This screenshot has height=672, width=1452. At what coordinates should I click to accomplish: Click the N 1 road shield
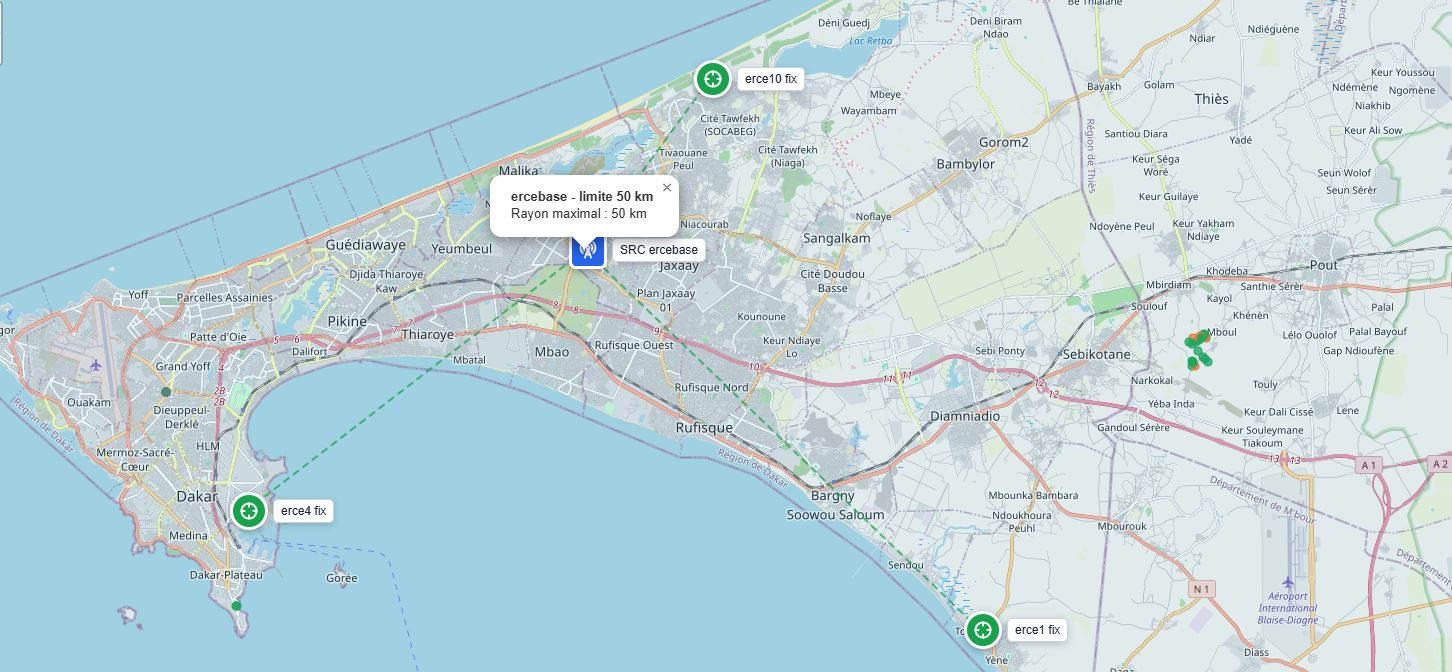(1202, 589)
